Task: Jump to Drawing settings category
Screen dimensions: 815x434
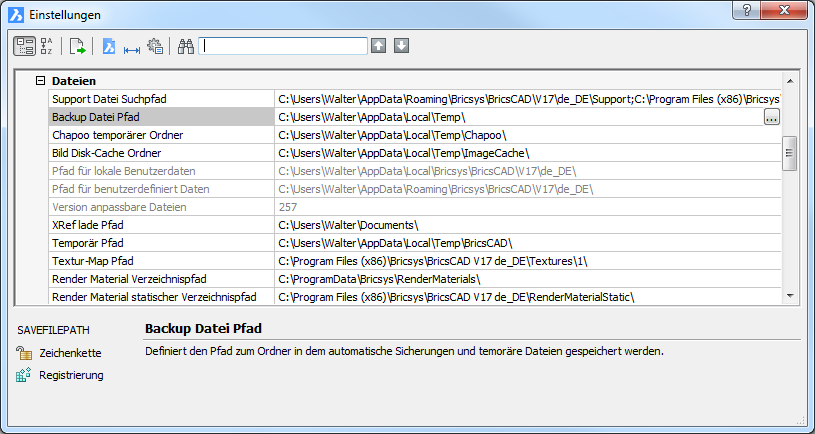Action: (x=109, y=46)
